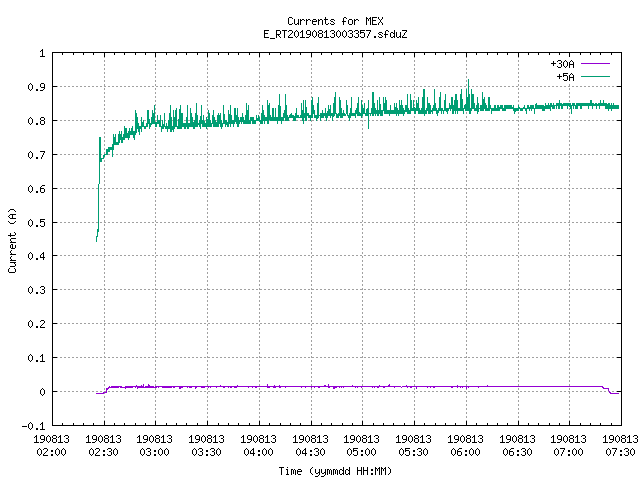This screenshot has width=640, height=480.
Task: Click the x-axis tick label 190813 02:00
Action: (x=51, y=445)
